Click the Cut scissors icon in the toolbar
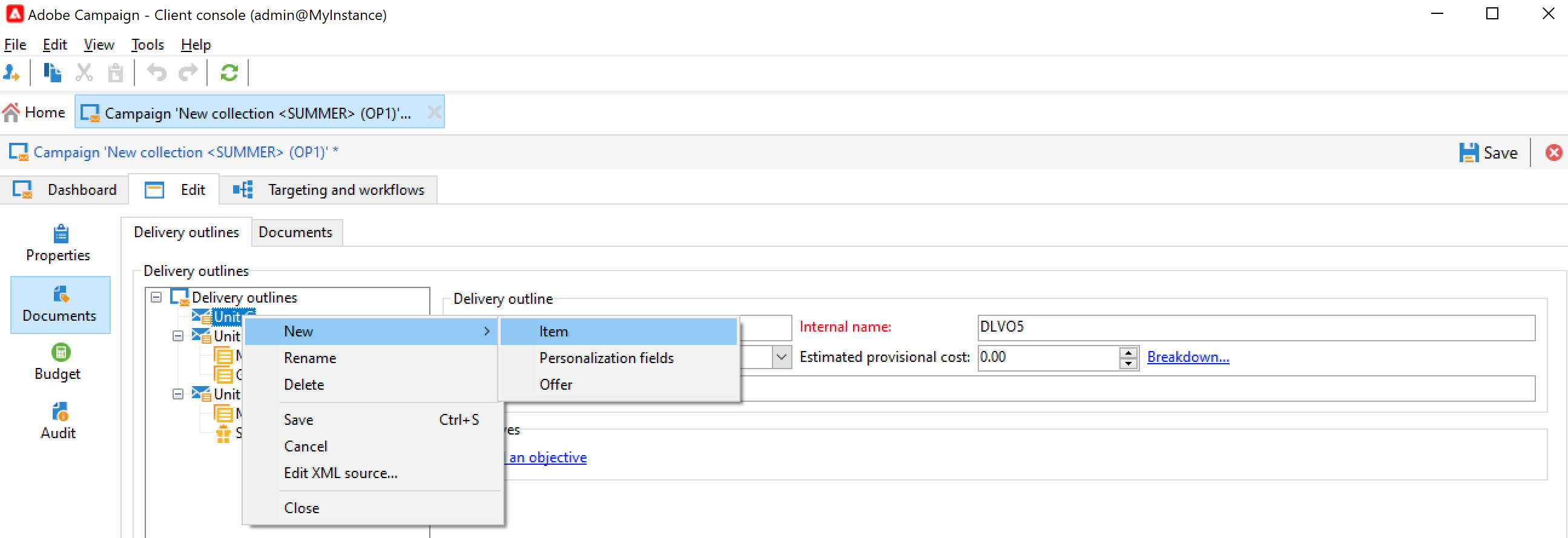 pos(84,73)
